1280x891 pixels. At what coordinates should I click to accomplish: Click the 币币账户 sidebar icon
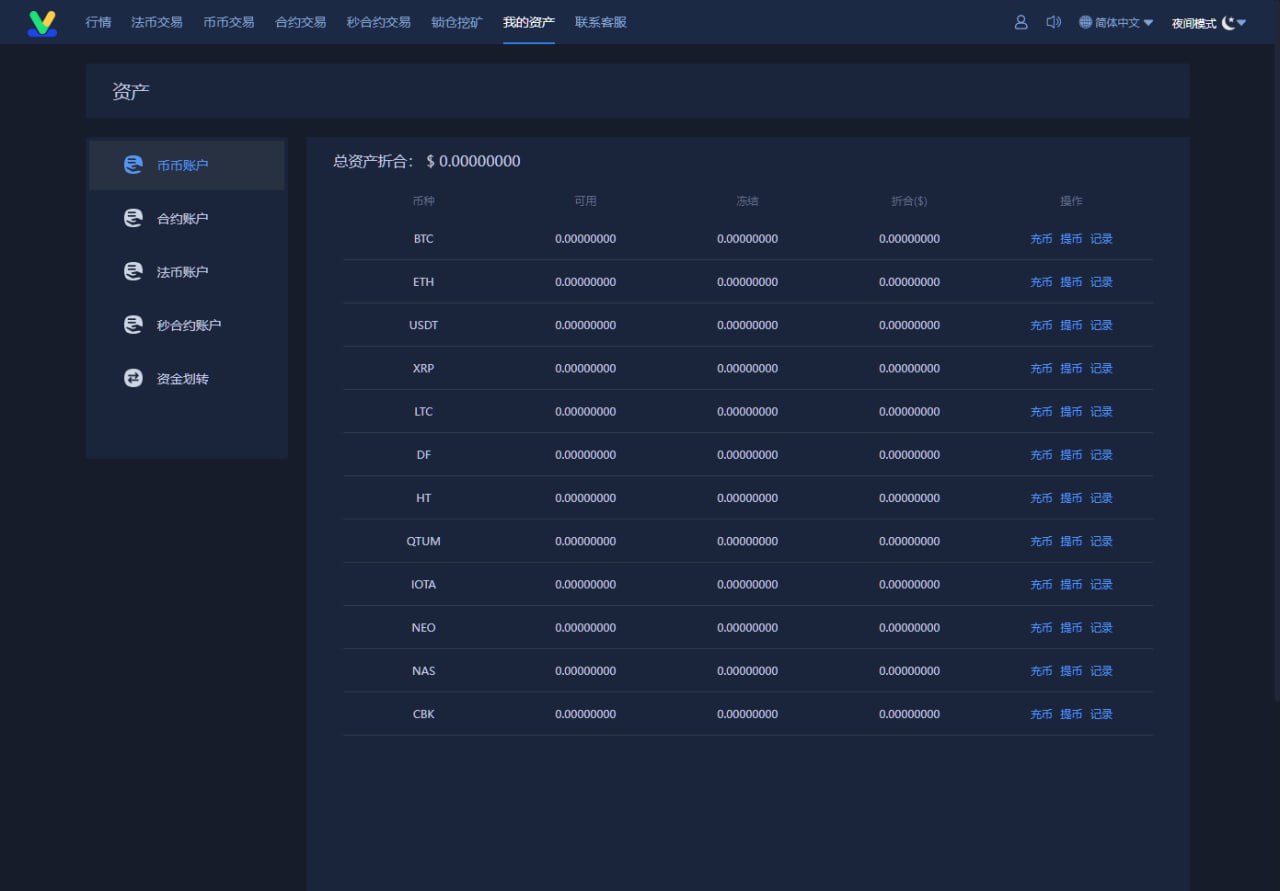click(133, 165)
